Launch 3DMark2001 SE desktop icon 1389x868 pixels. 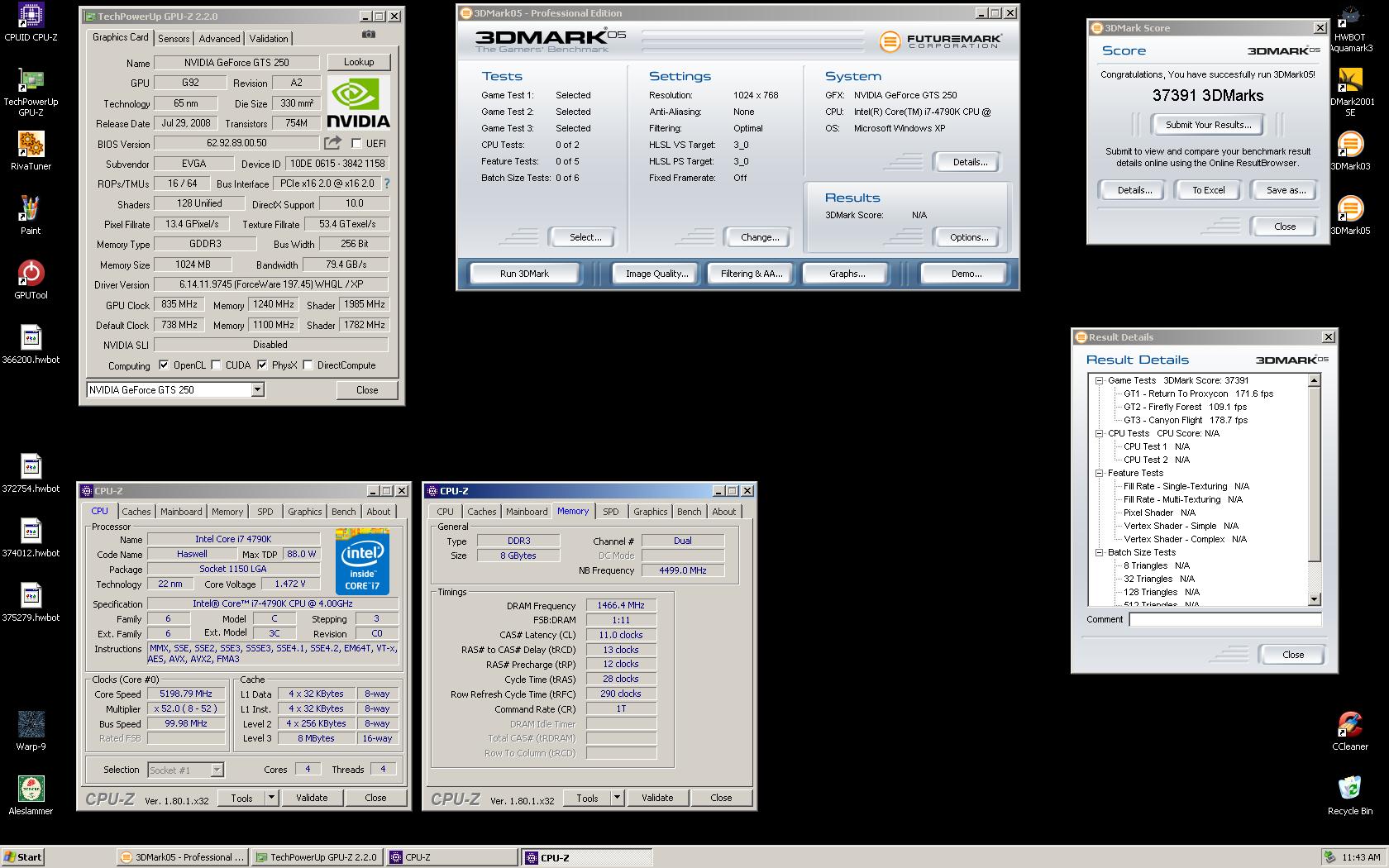tap(1350, 93)
